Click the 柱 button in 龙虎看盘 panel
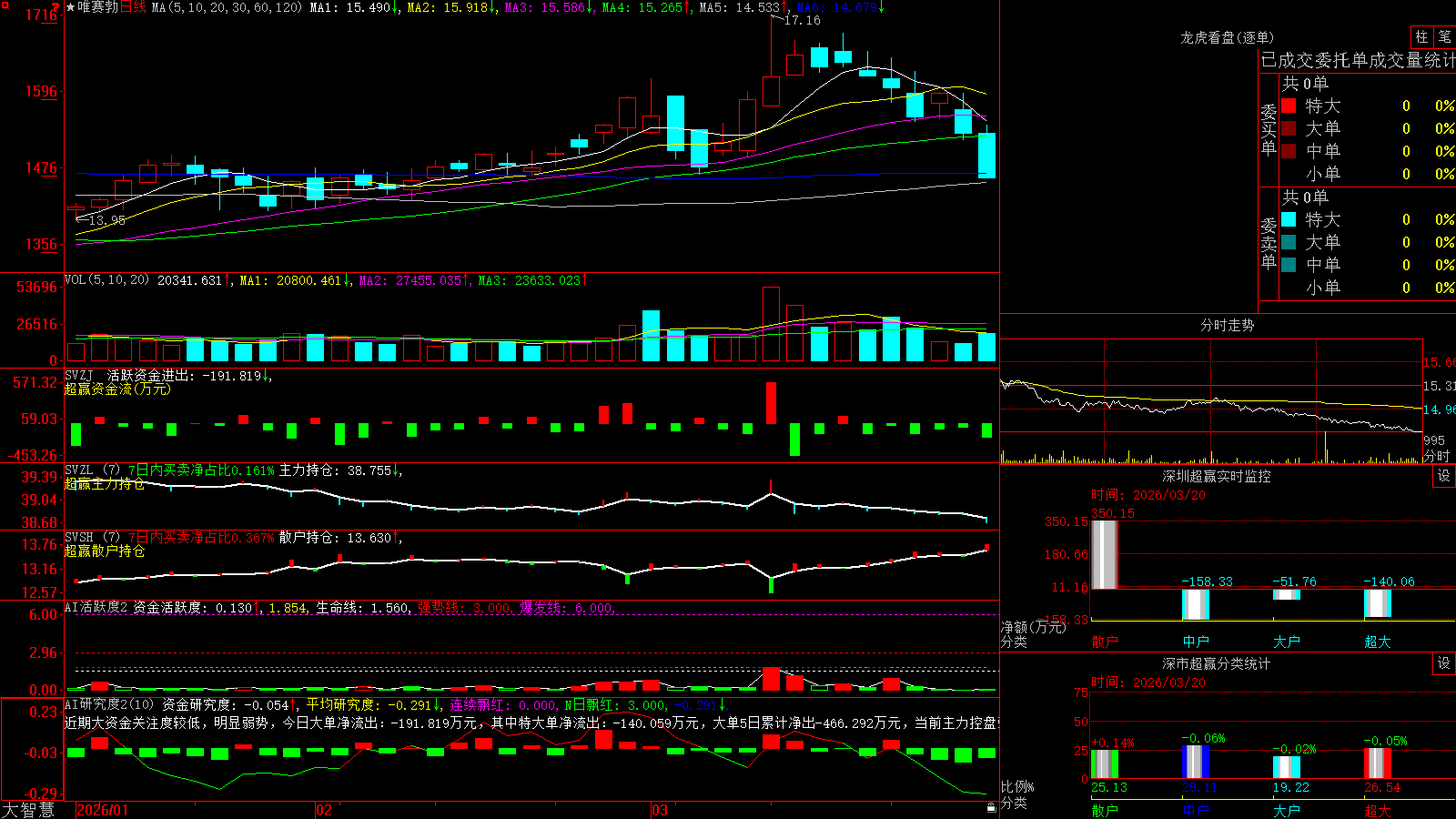The height and width of the screenshot is (819, 1456). click(1421, 36)
